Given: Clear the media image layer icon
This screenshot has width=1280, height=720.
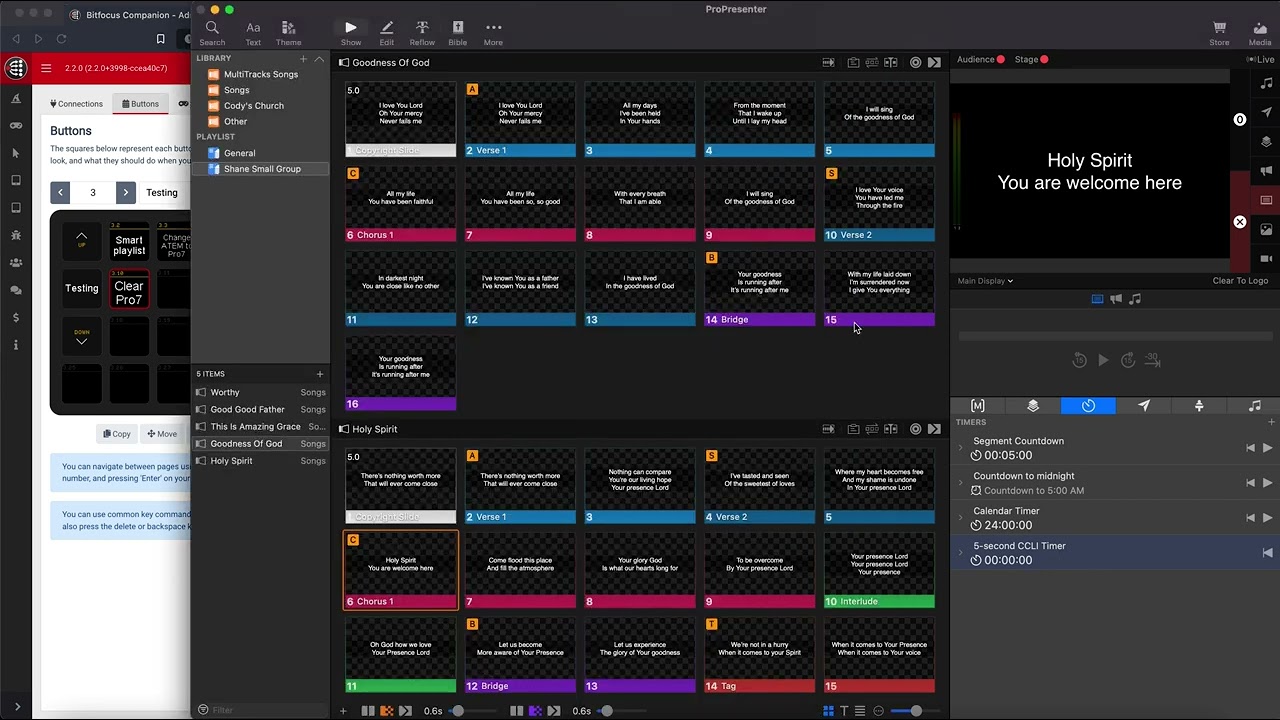Looking at the screenshot, I should [1266, 230].
